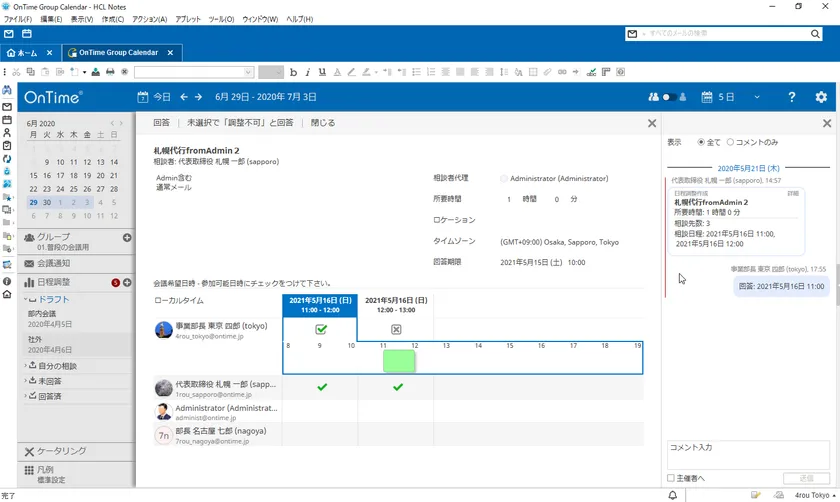Go to previous week arrow

pyautogui.click(x=184, y=97)
